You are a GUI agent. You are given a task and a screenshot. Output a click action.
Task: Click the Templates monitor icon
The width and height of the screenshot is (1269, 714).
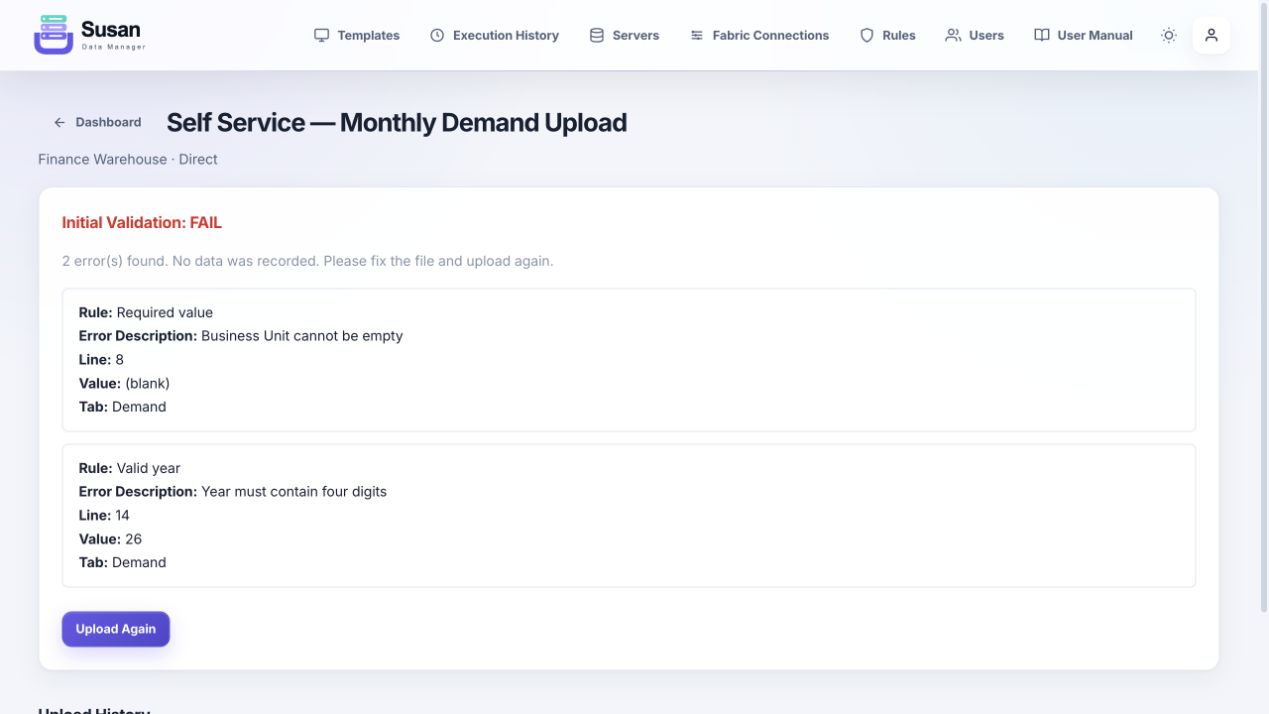[x=321, y=35]
